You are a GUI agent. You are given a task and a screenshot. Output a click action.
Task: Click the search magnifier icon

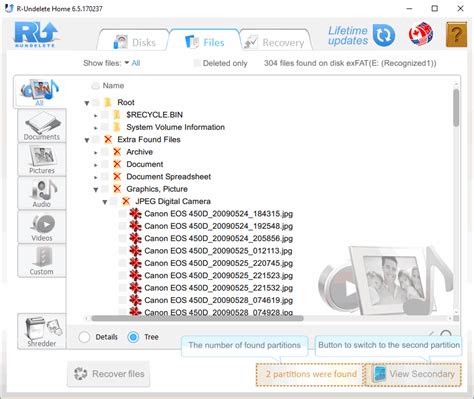446,334
